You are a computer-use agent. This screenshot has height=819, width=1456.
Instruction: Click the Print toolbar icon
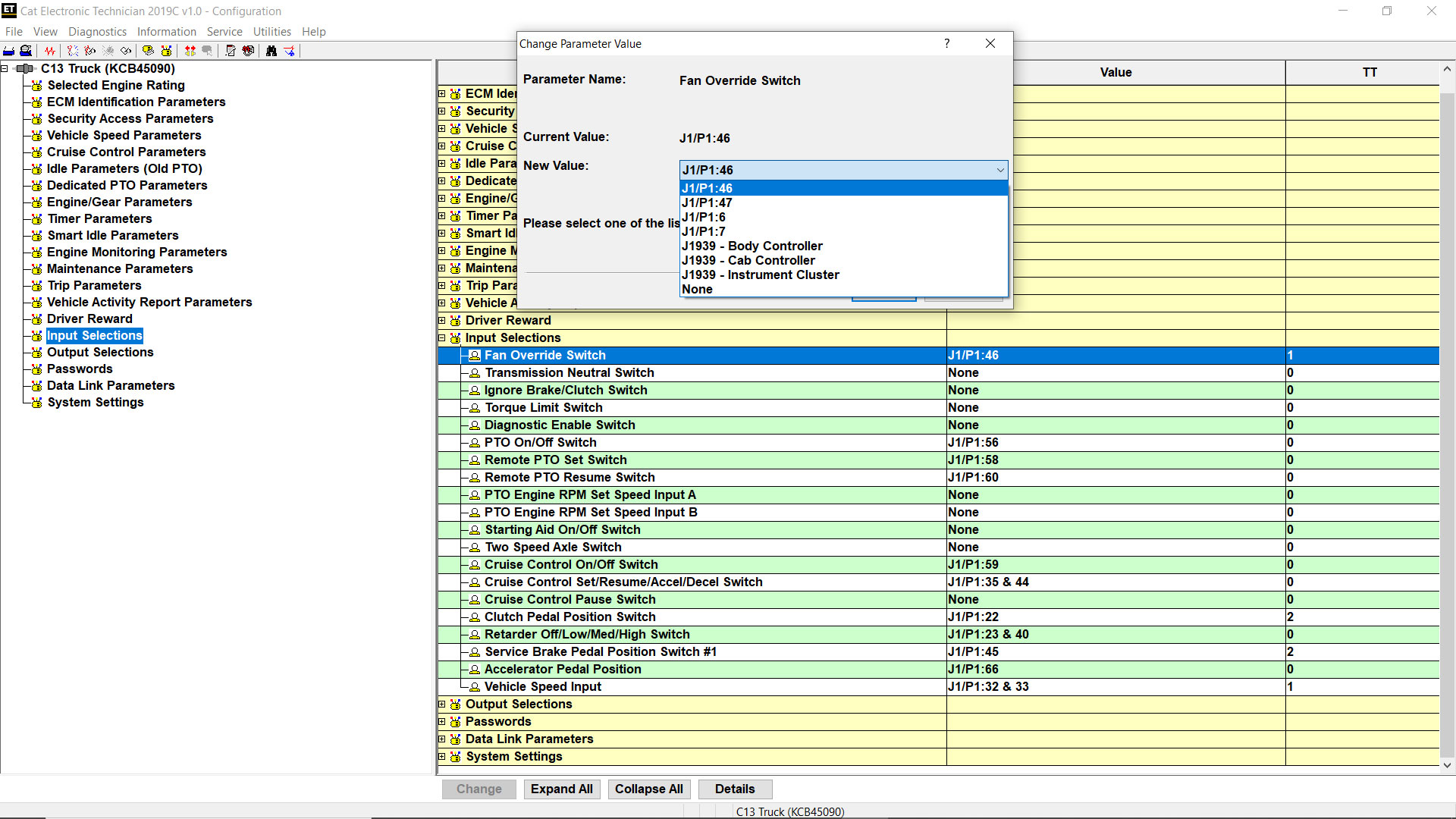(9, 51)
